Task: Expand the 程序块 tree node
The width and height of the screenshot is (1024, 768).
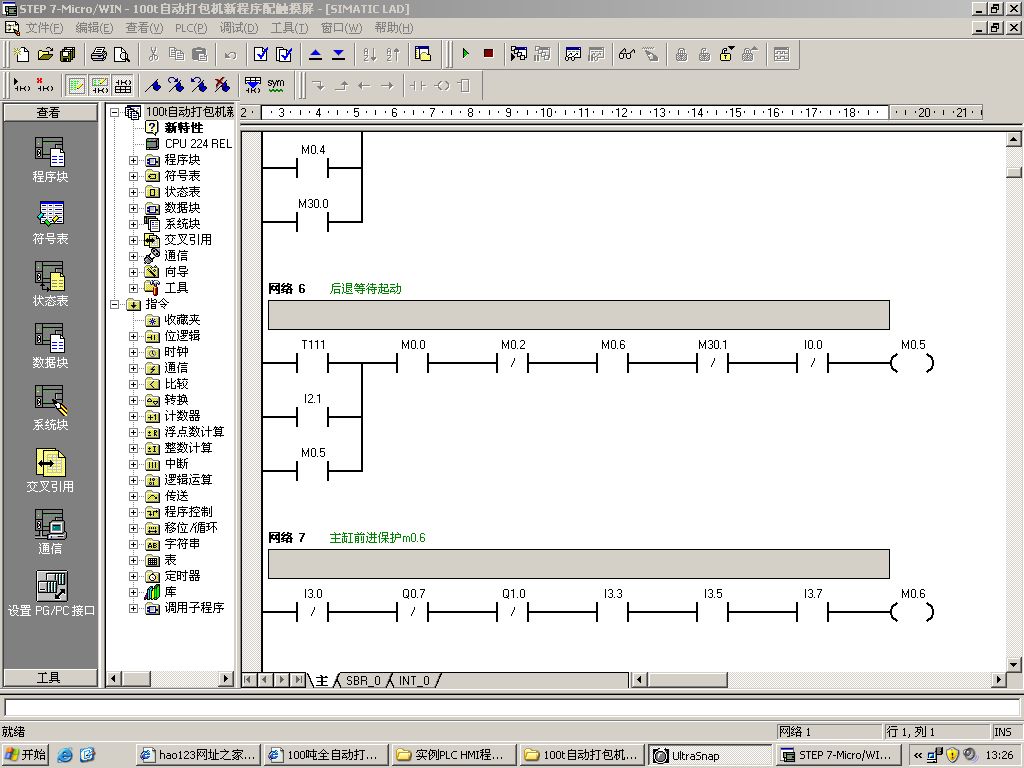Action: pos(134,160)
